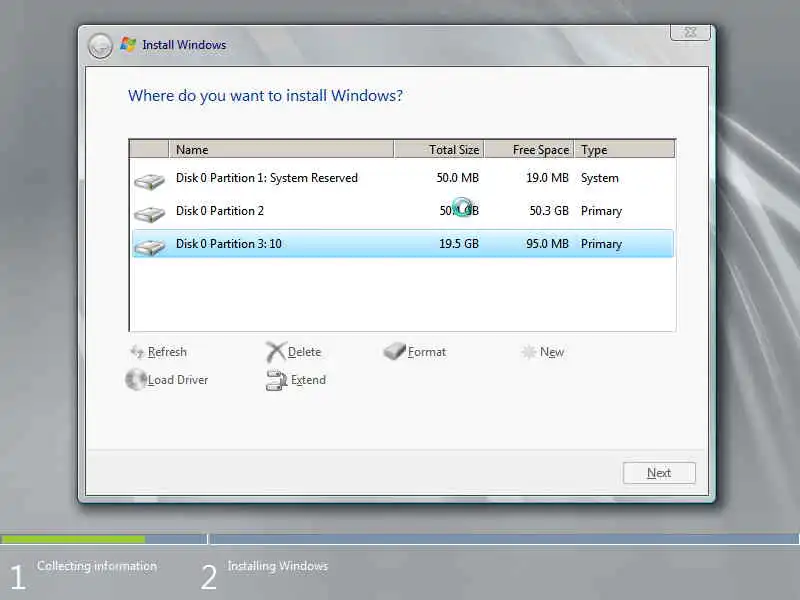This screenshot has width=800, height=600.
Task: Select Disk 0 Partition 2 row
Action: (x=403, y=211)
